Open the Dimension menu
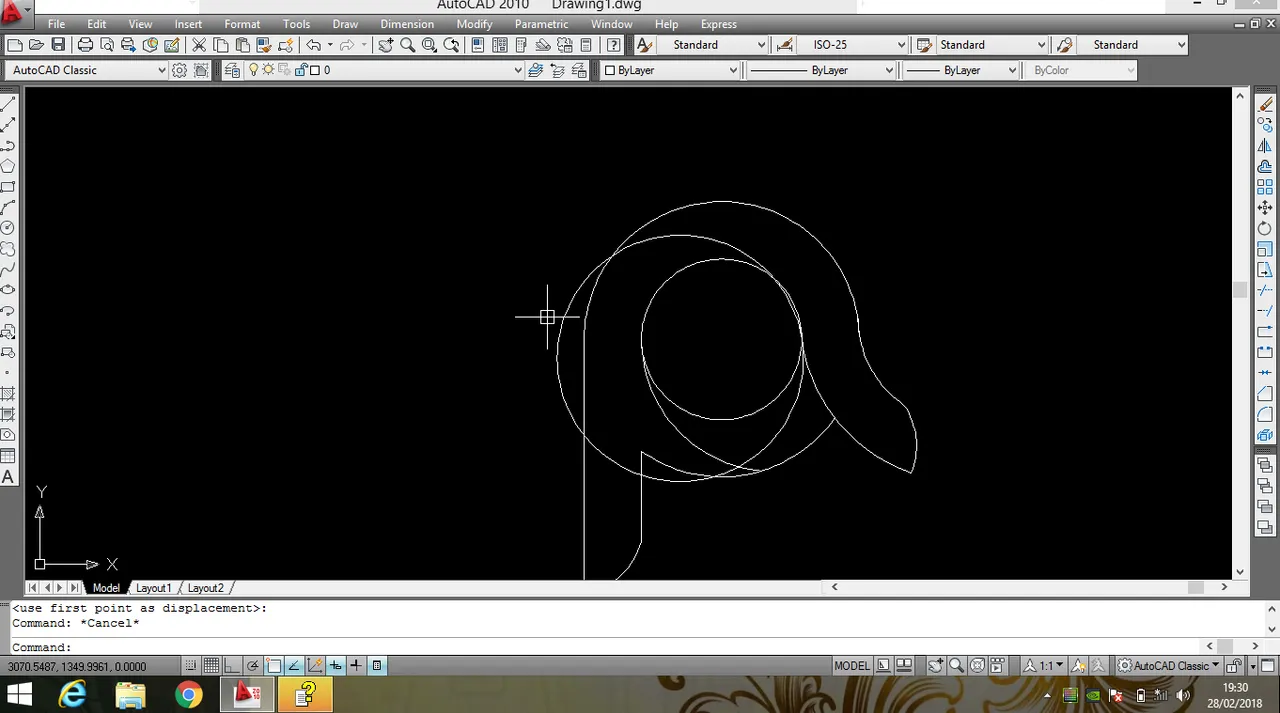The height and width of the screenshot is (713, 1280). coord(407,24)
